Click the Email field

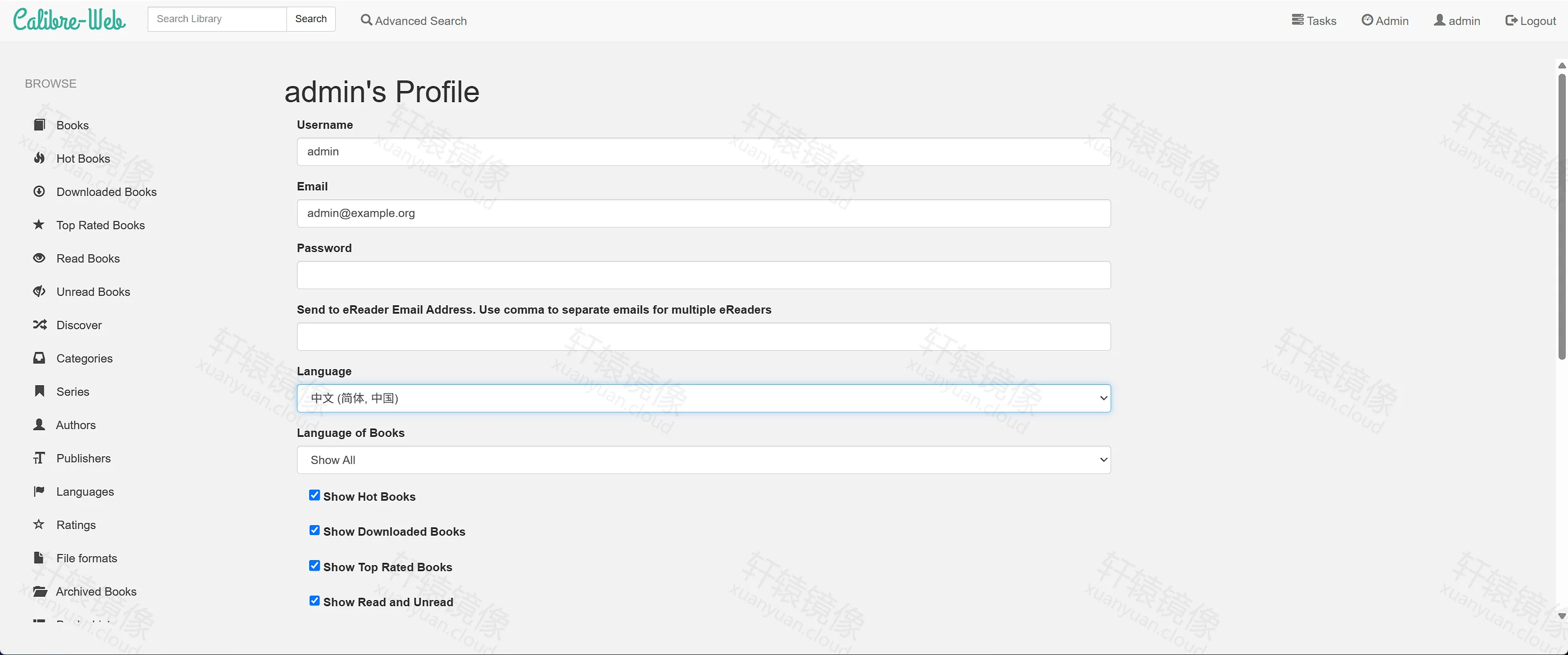click(704, 214)
